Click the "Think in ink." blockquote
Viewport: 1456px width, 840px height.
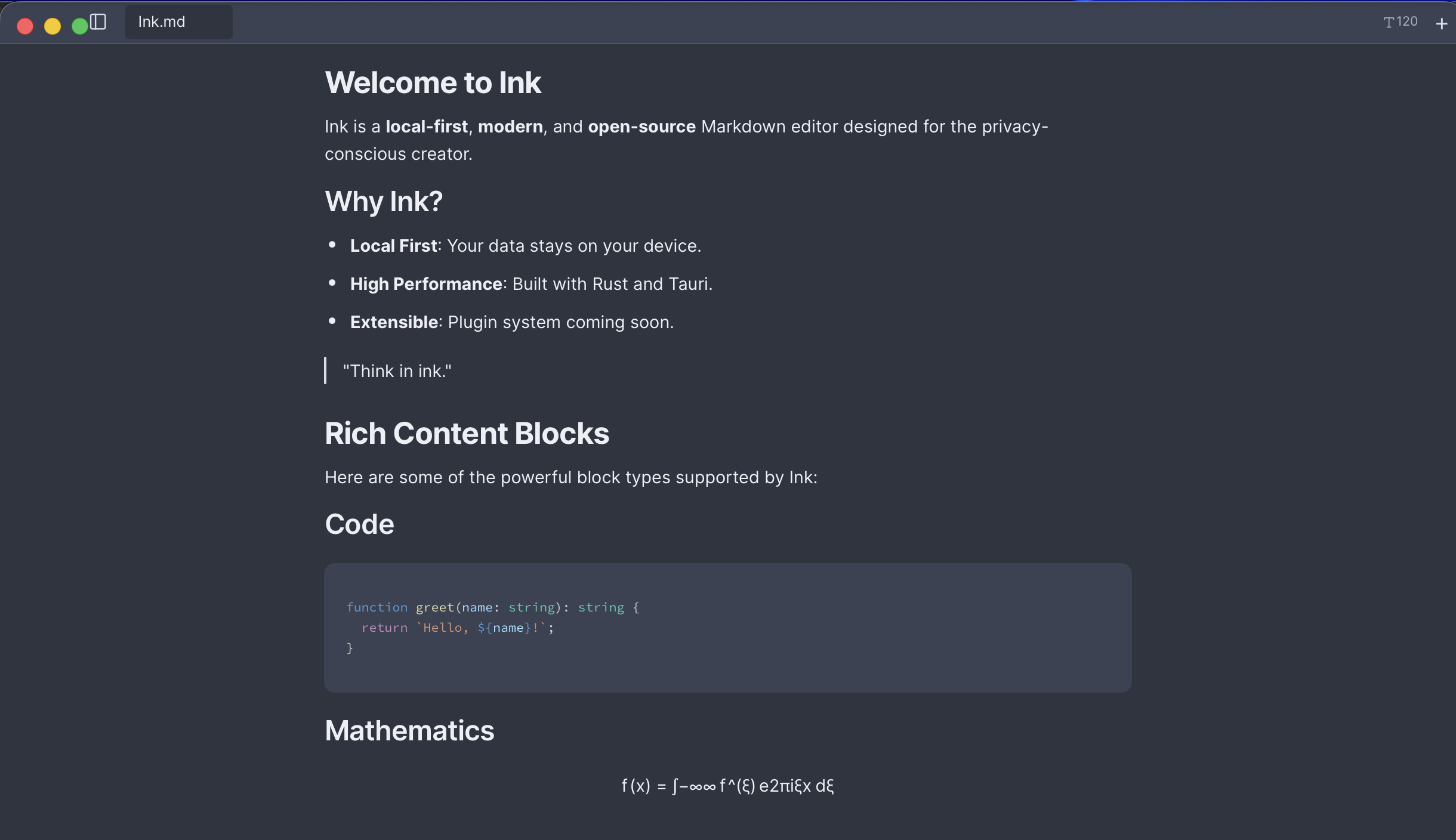coord(397,371)
